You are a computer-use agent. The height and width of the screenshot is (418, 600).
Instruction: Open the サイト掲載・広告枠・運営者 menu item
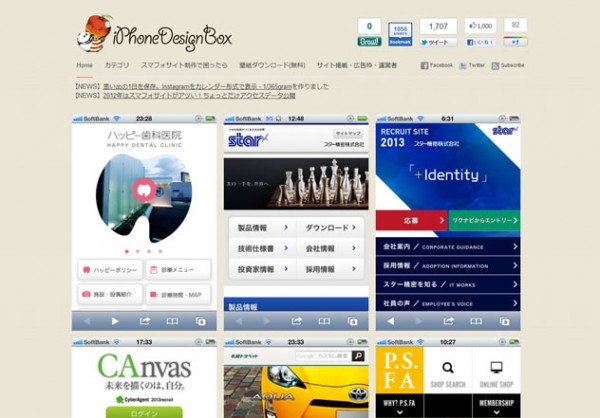pos(357,65)
